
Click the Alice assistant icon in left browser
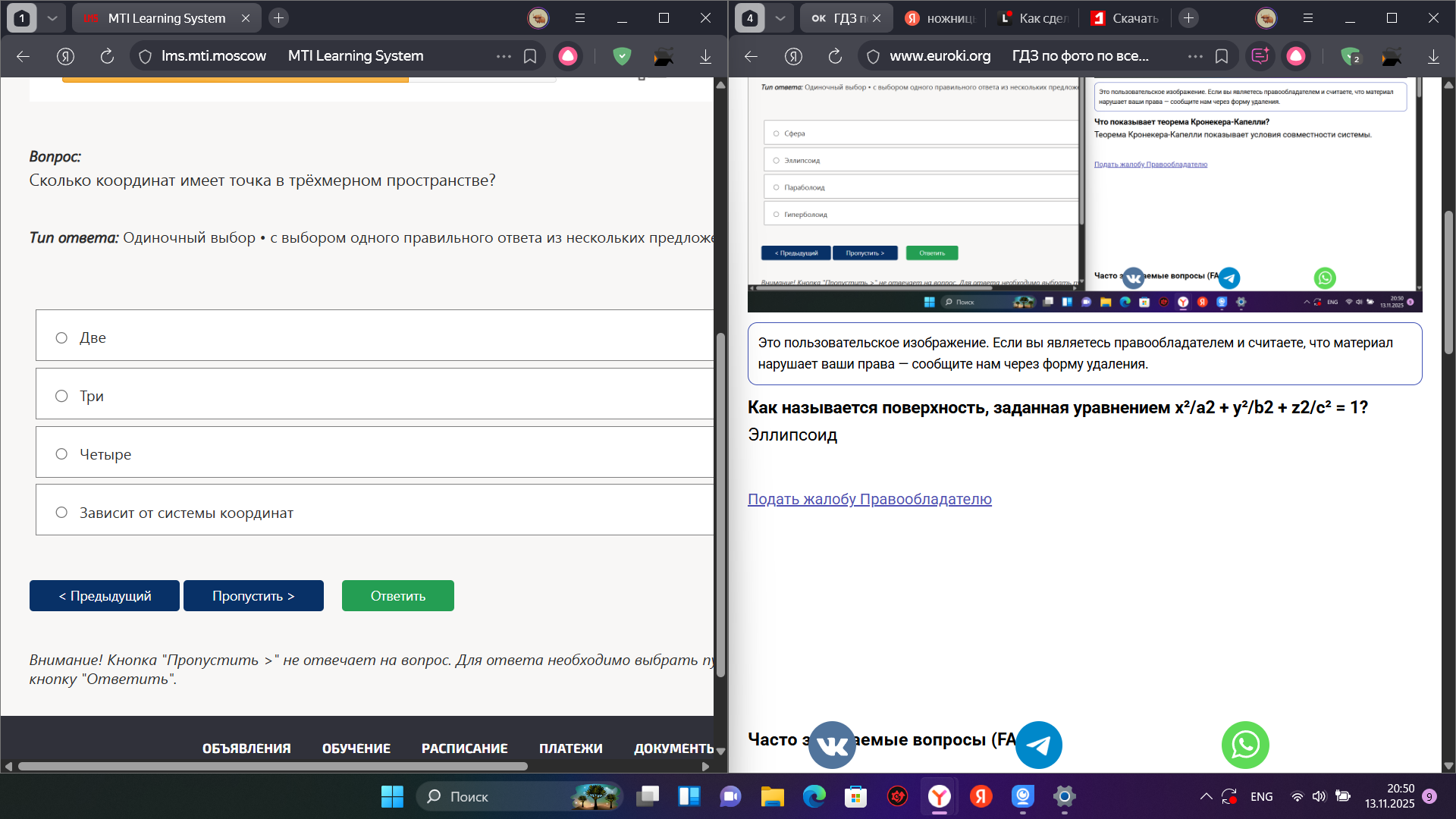[568, 56]
